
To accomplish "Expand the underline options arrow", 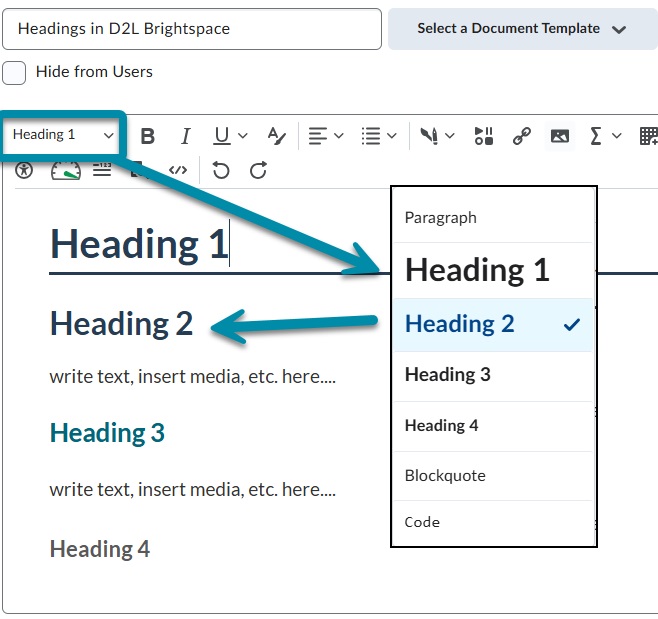I will [x=243, y=136].
